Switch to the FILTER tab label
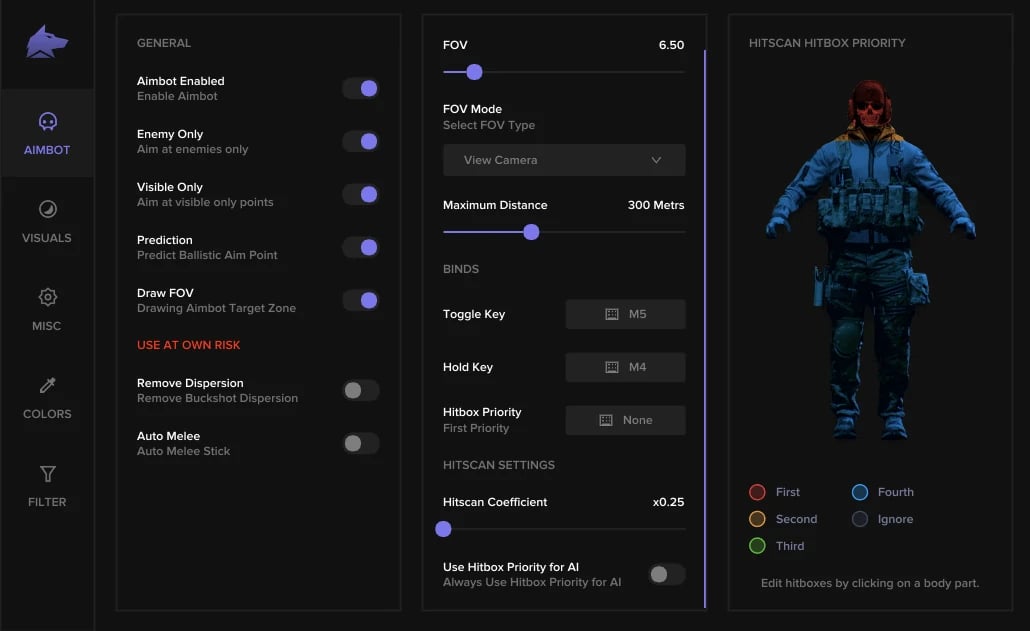 point(47,502)
